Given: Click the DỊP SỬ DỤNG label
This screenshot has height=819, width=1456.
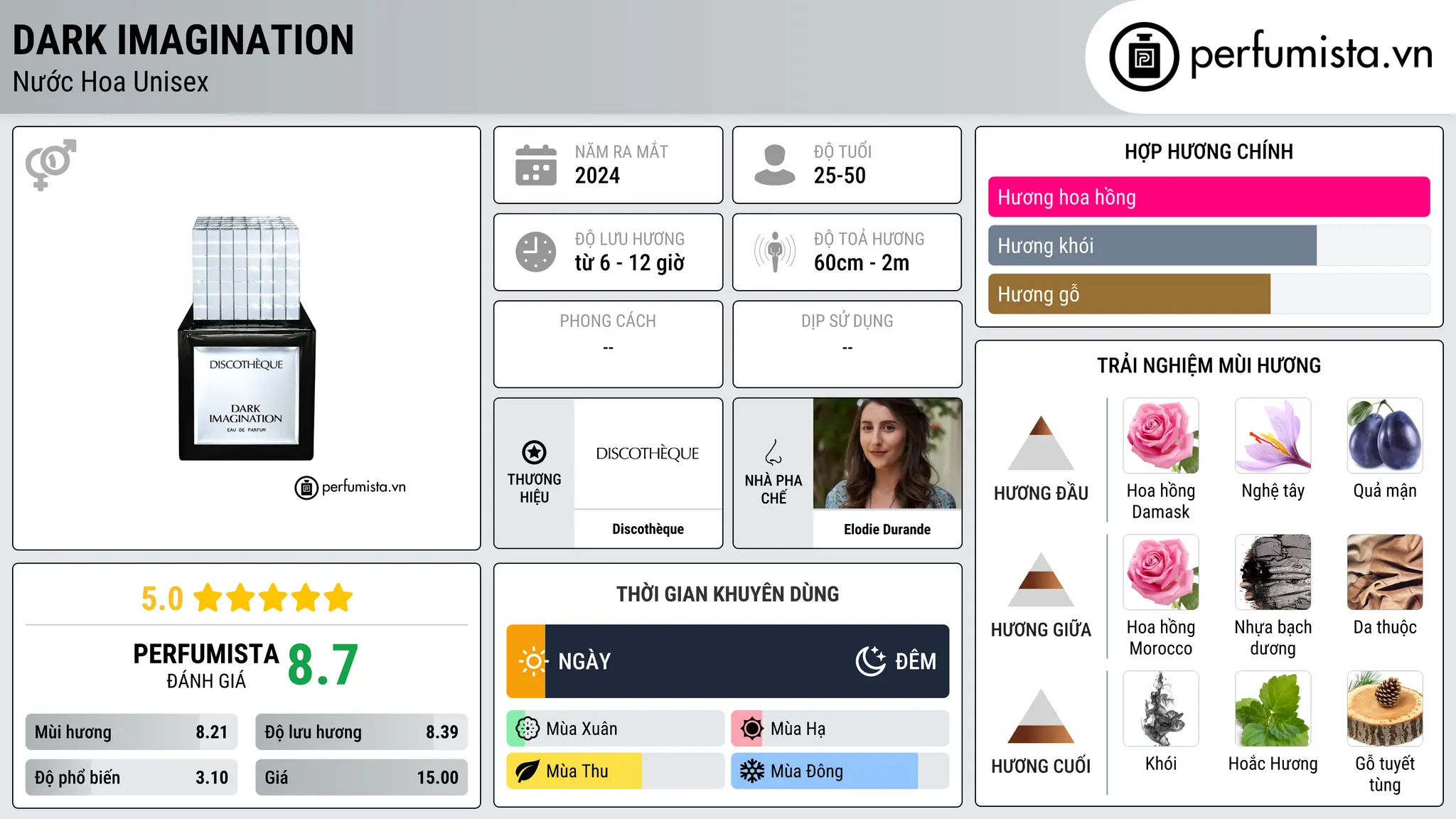Looking at the screenshot, I should [x=847, y=321].
